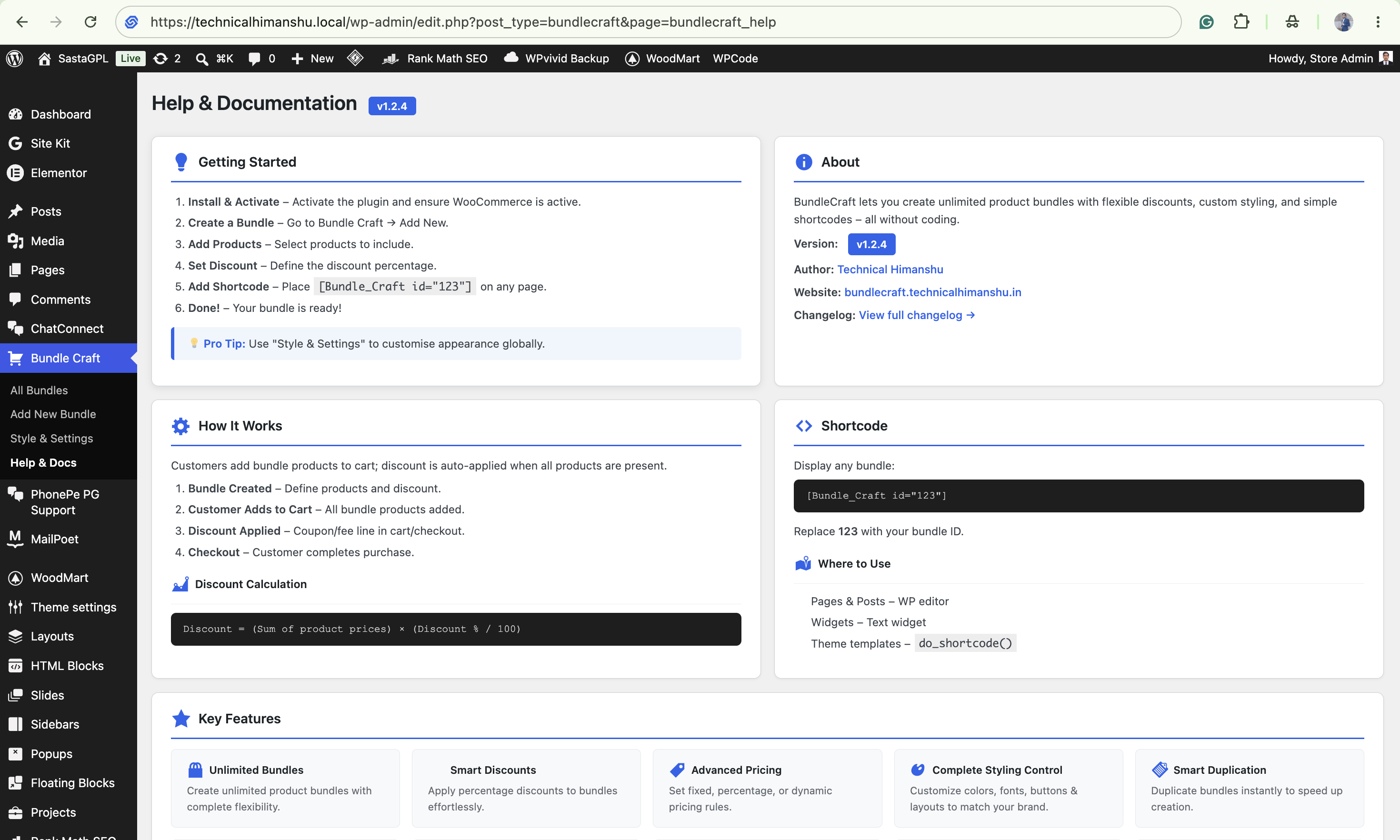This screenshot has width=1400, height=840.
Task: Select Bundle Craft in sidebar
Action: 69,358
